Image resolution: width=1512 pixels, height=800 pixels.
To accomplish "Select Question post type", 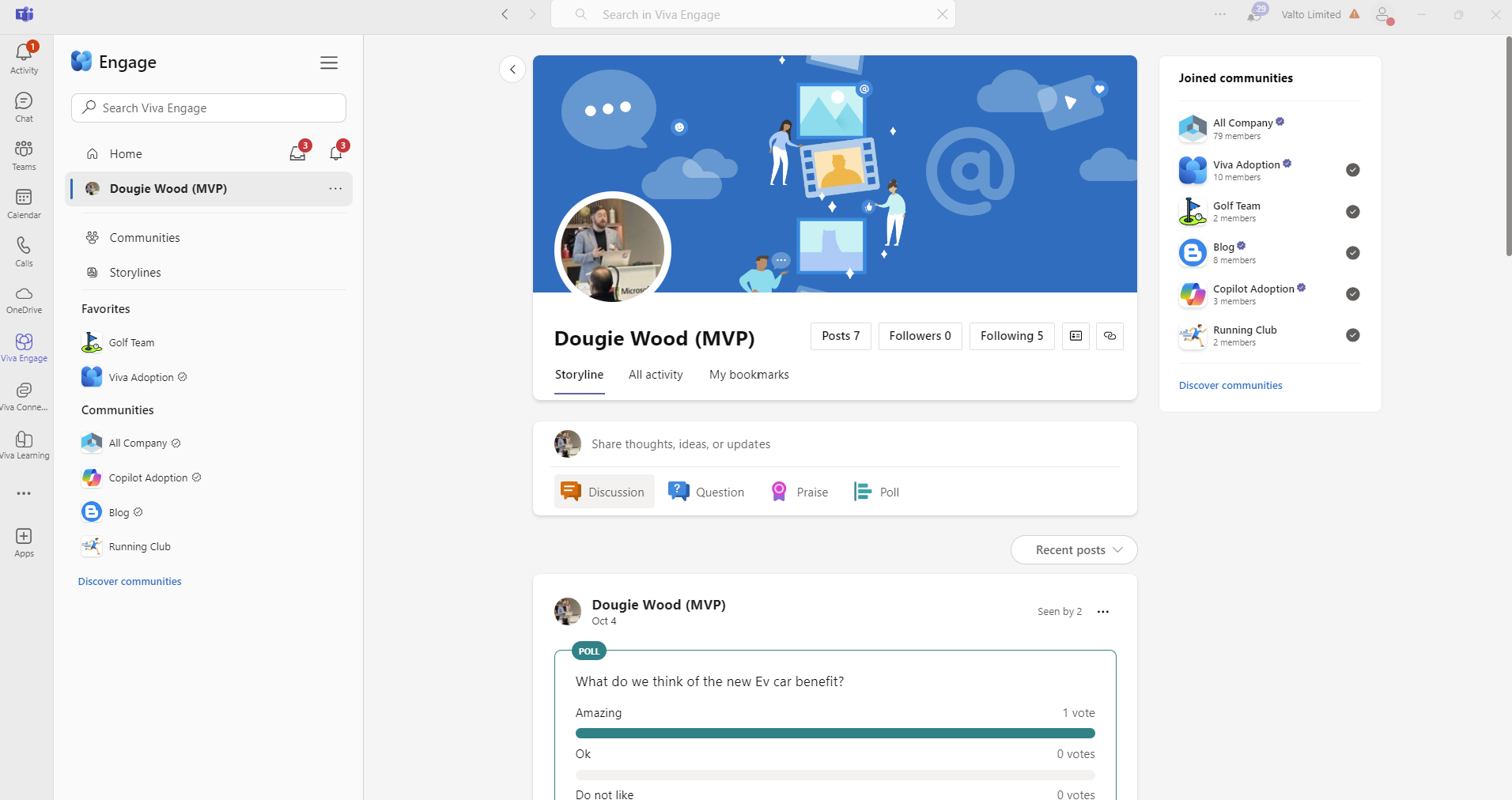I will coord(706,492).
